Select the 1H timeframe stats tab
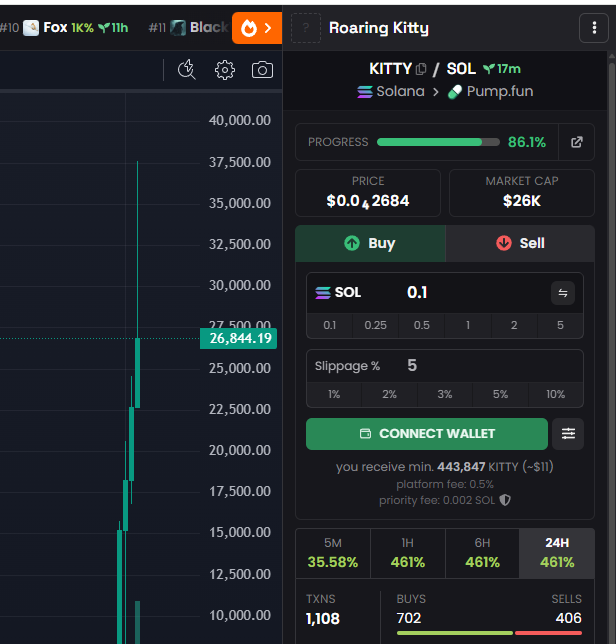The height and width of the screenshot is (644, 616). [408, 553]
